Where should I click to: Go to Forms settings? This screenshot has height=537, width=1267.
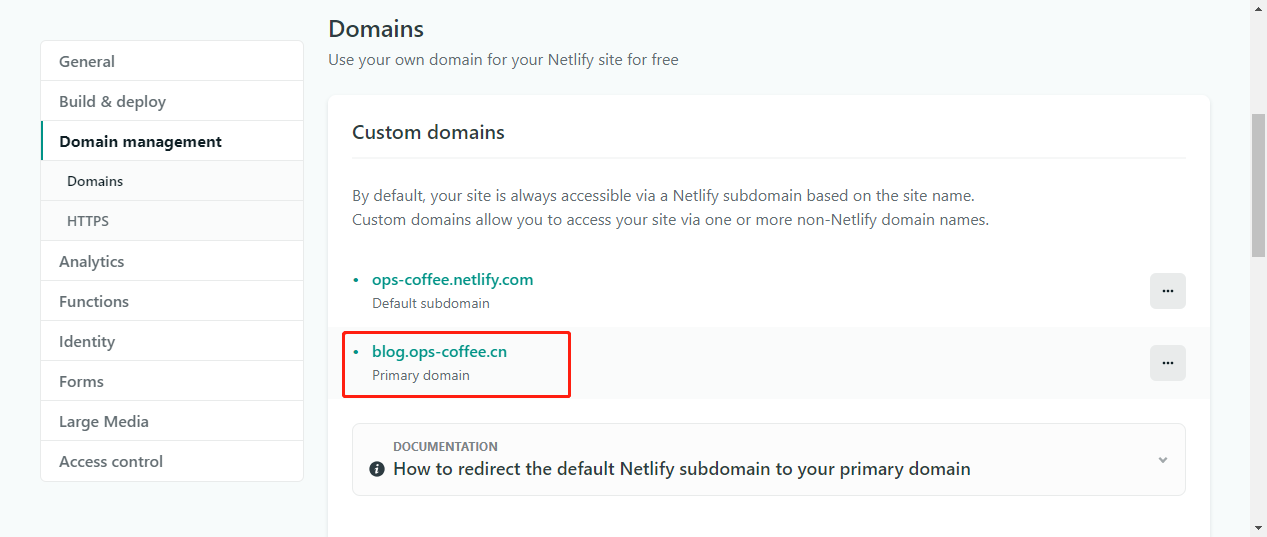pos(81,381)
